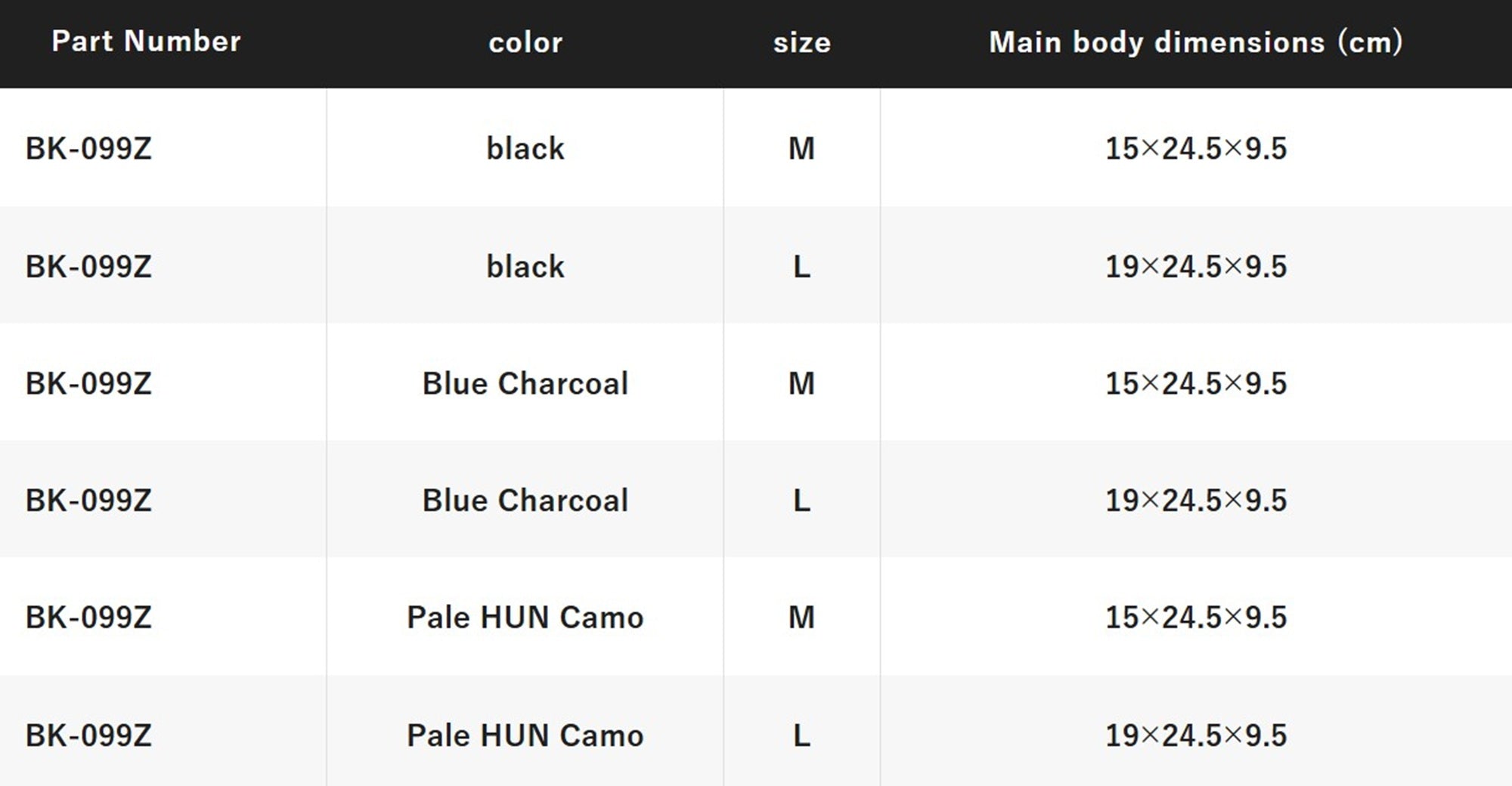Click the Part Number column header
This screenshot has height=786, width=1512.
point(146,41)
